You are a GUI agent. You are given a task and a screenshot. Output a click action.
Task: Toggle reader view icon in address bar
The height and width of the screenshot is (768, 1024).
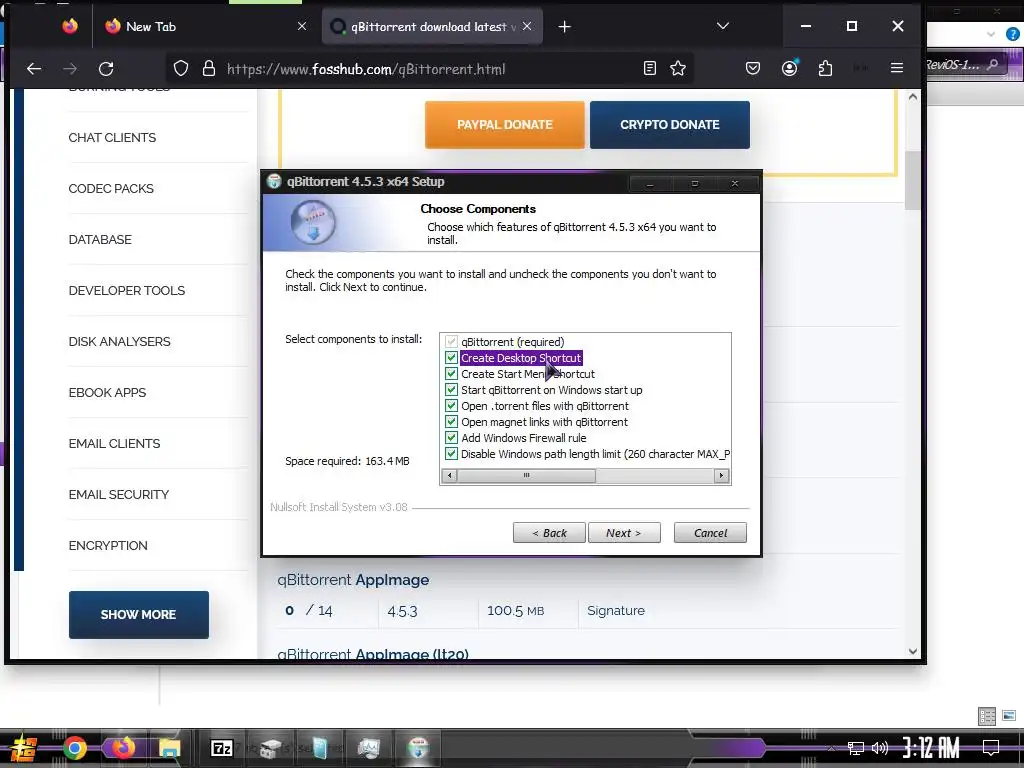click(650, 68)
